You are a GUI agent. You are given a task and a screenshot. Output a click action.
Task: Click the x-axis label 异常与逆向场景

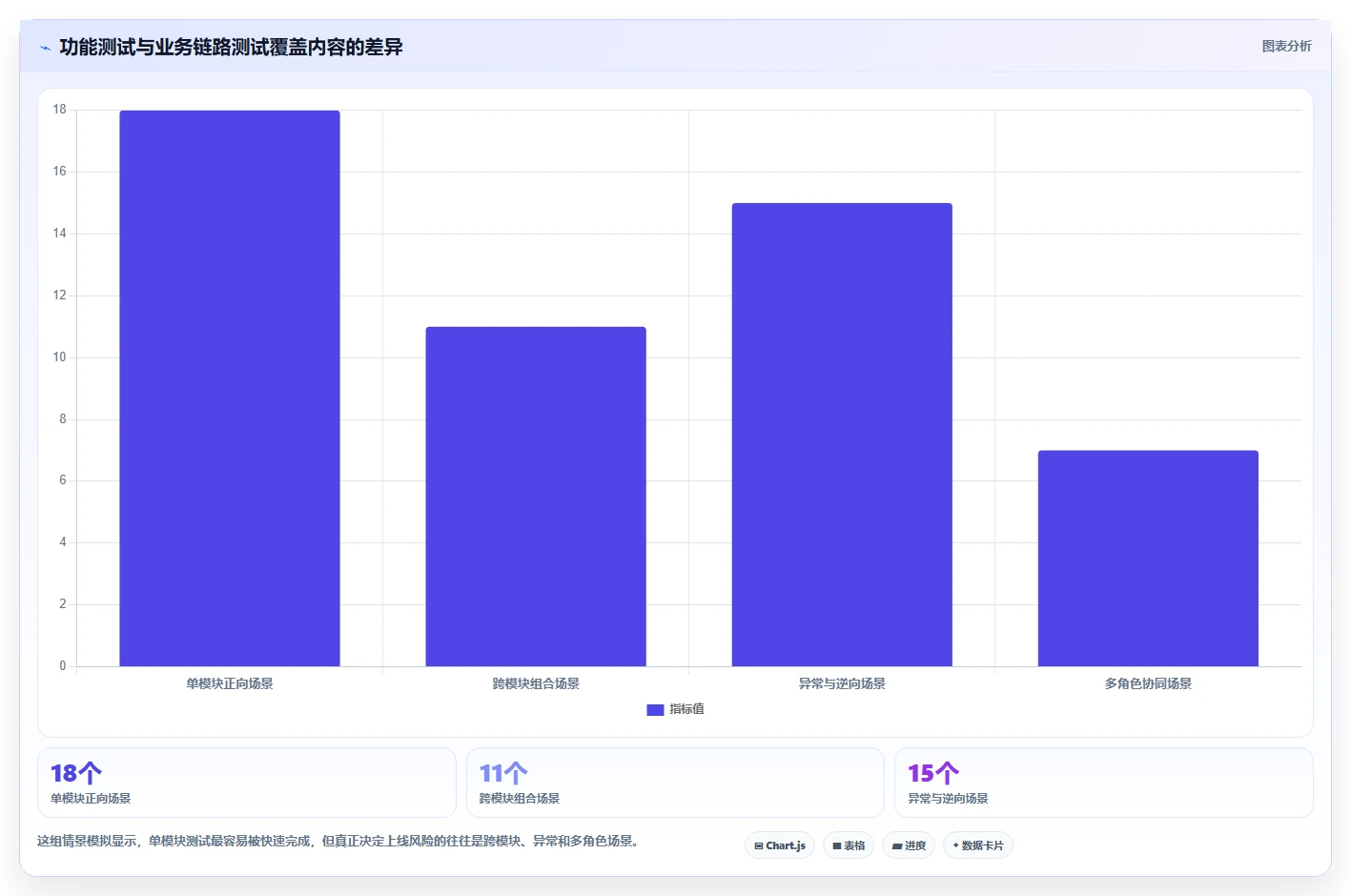842,683
